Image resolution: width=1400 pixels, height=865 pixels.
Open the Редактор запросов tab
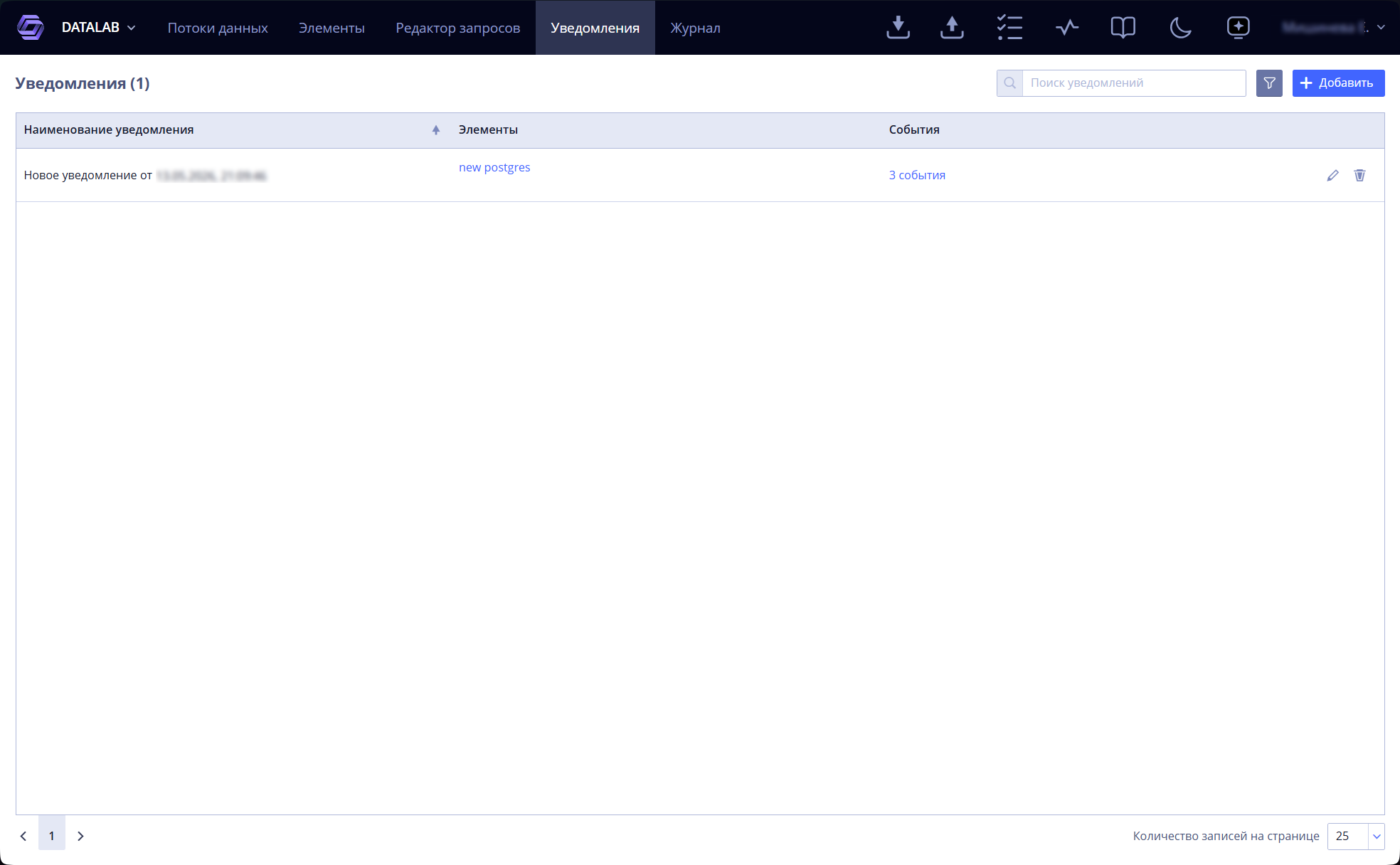pyautogui.click(x=457, y=28)
